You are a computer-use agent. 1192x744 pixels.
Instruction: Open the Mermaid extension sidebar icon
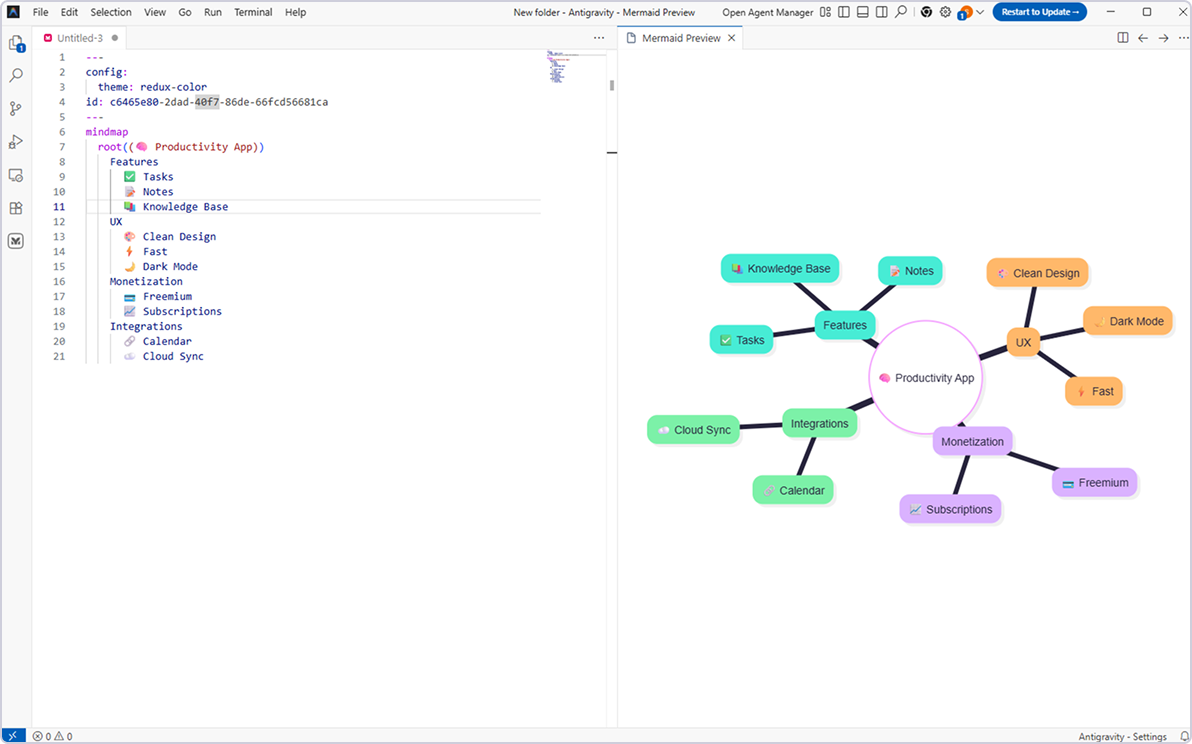click(16, 241)
